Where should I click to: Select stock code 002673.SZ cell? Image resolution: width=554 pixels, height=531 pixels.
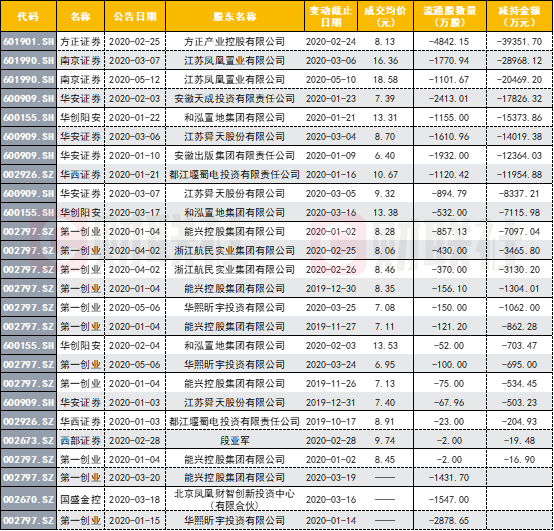[x=28, y=441]
